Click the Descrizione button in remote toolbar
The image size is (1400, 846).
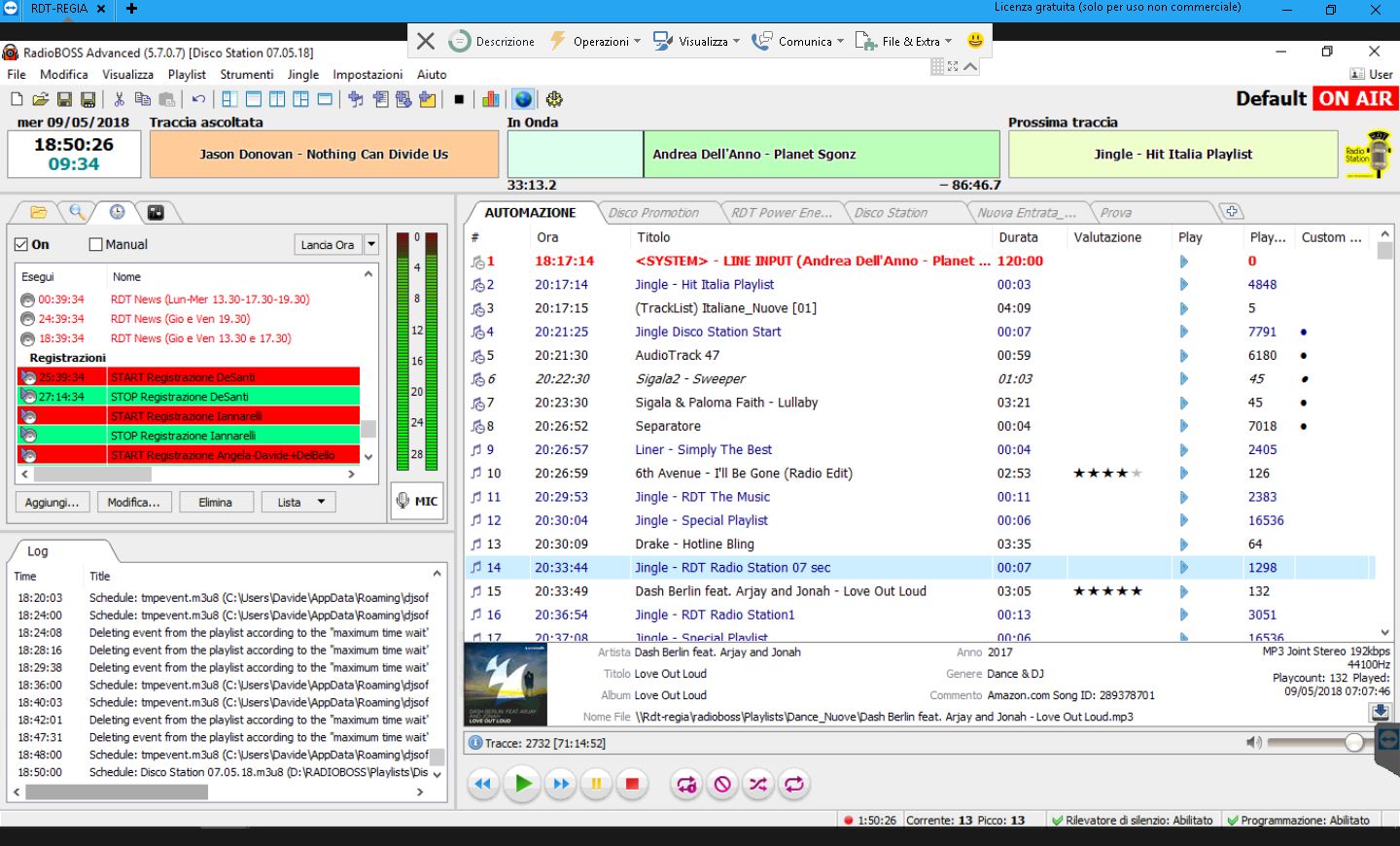point(493,41)
